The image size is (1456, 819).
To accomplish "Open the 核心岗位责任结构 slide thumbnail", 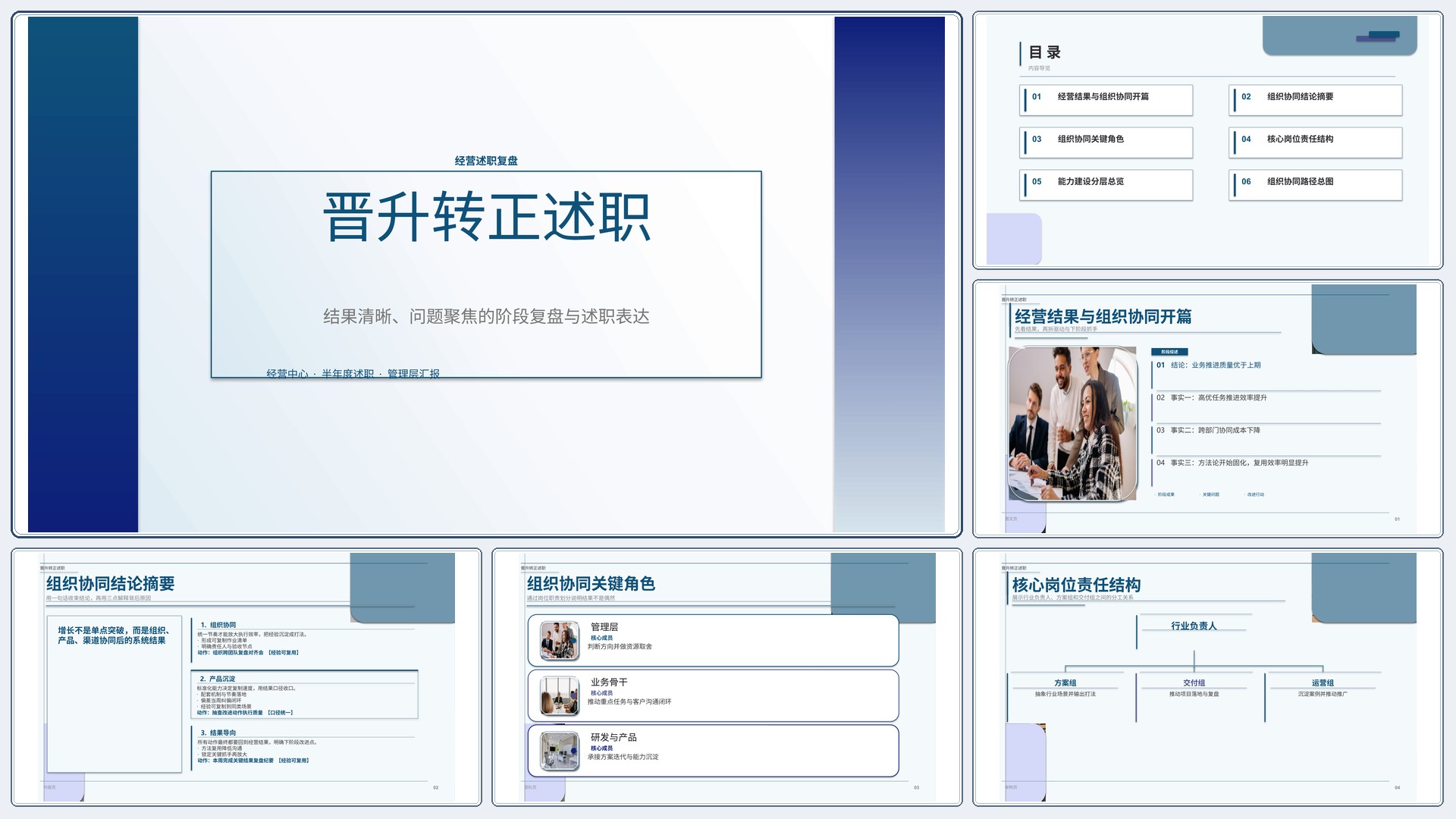I will click(1207, 677).
